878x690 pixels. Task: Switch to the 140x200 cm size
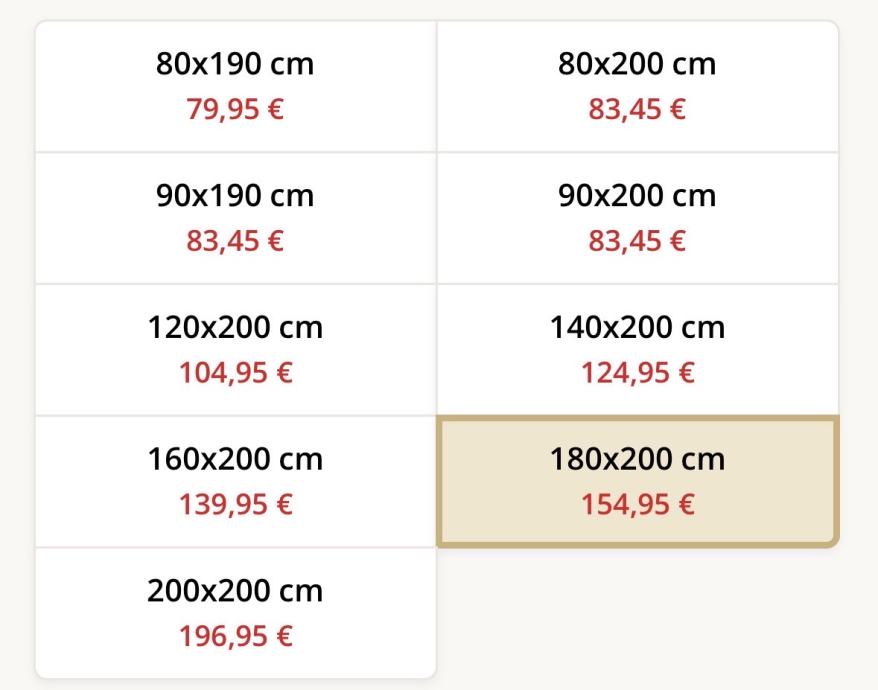(x=637, y=350)
